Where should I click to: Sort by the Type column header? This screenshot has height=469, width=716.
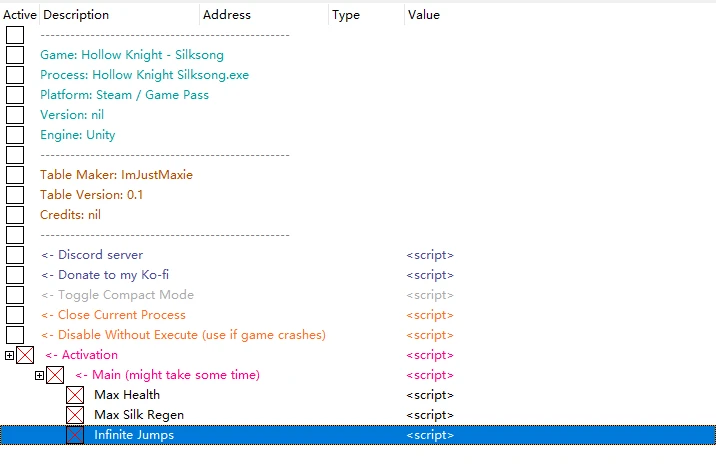click(x=366, y=15)
